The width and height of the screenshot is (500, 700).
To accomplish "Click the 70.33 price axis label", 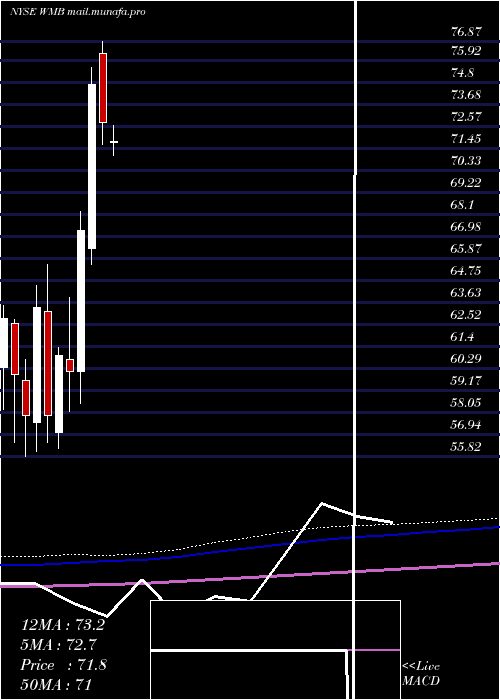I will point(466,161).
